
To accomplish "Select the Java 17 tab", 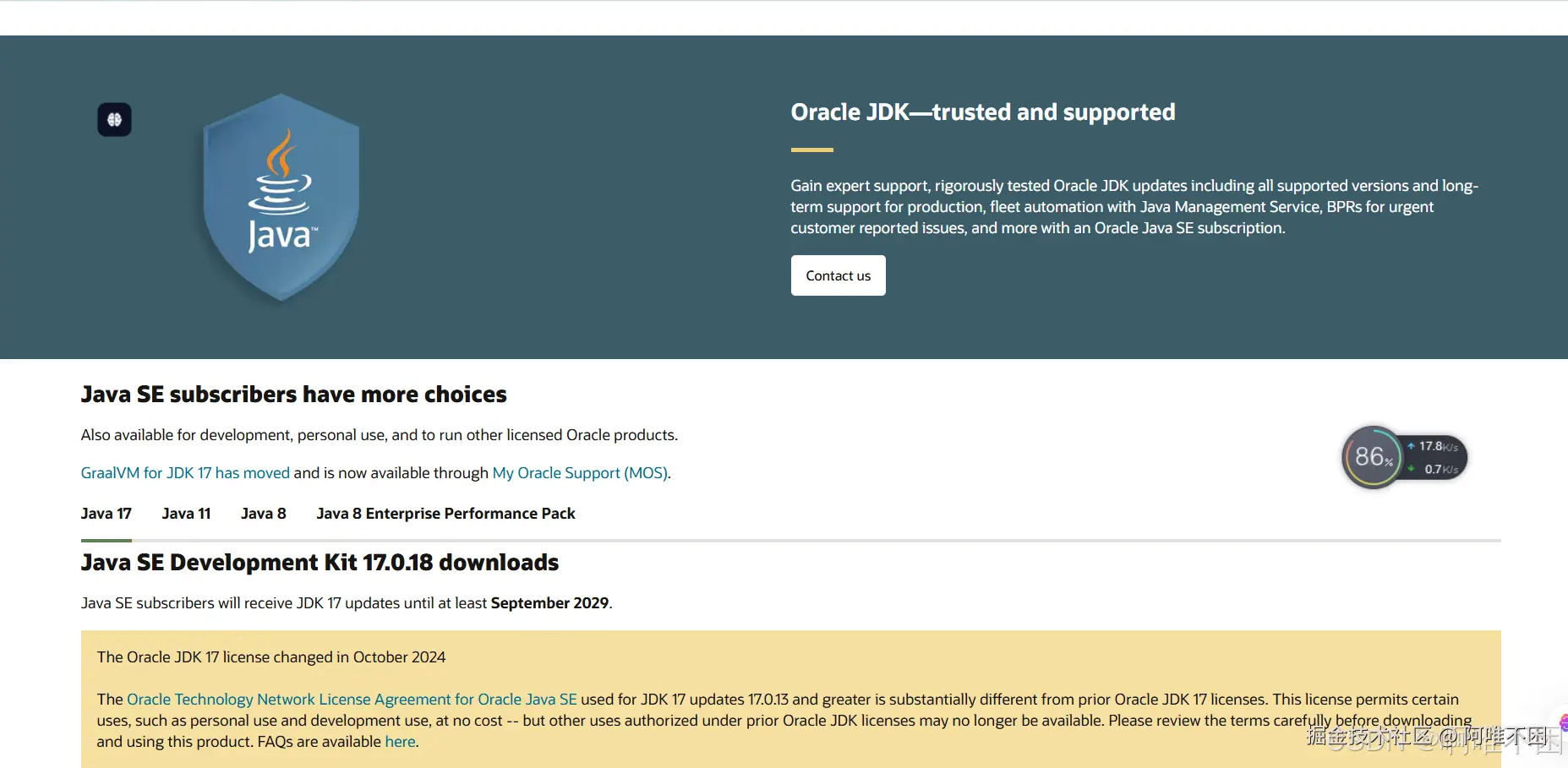I will point(107,514).
